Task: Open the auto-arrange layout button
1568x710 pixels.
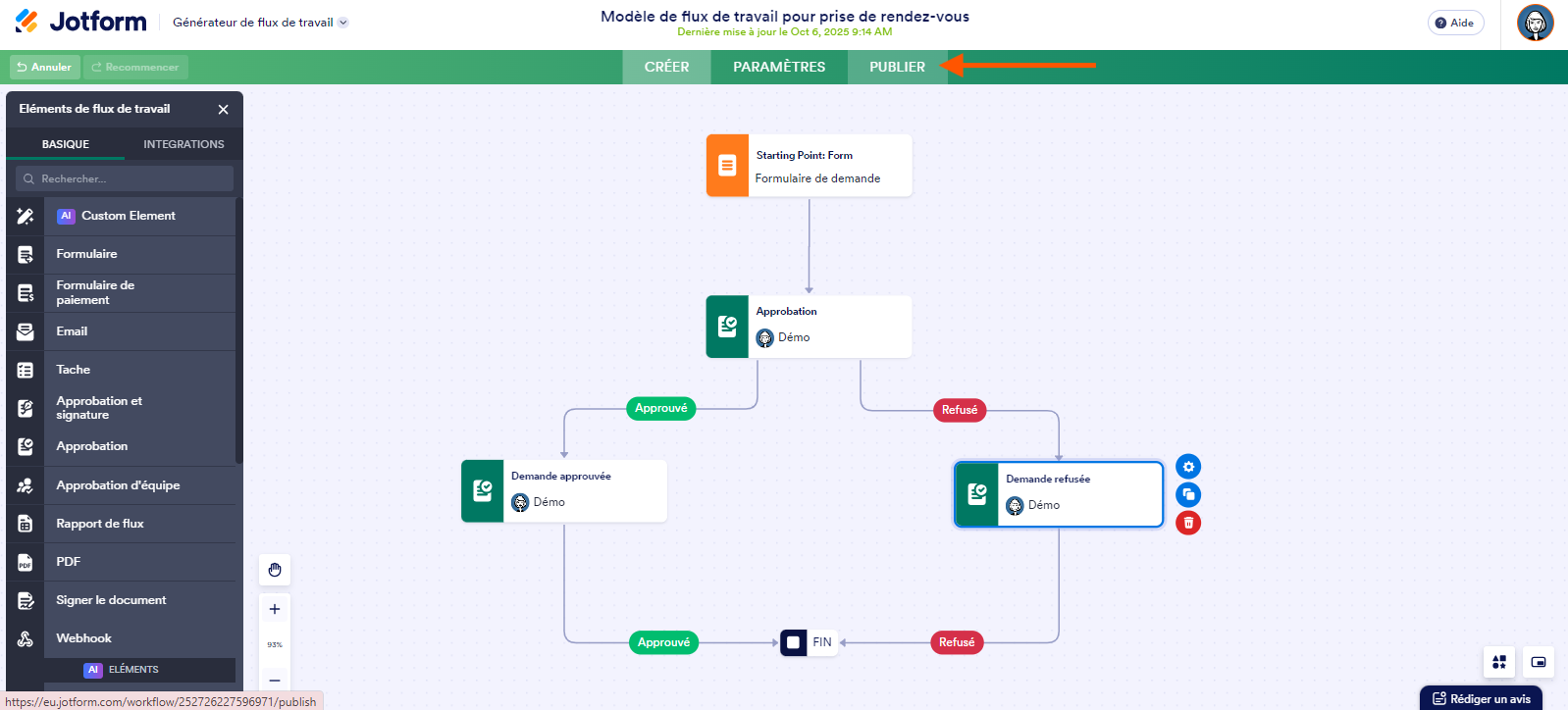Action: (x=1499, y=662)
